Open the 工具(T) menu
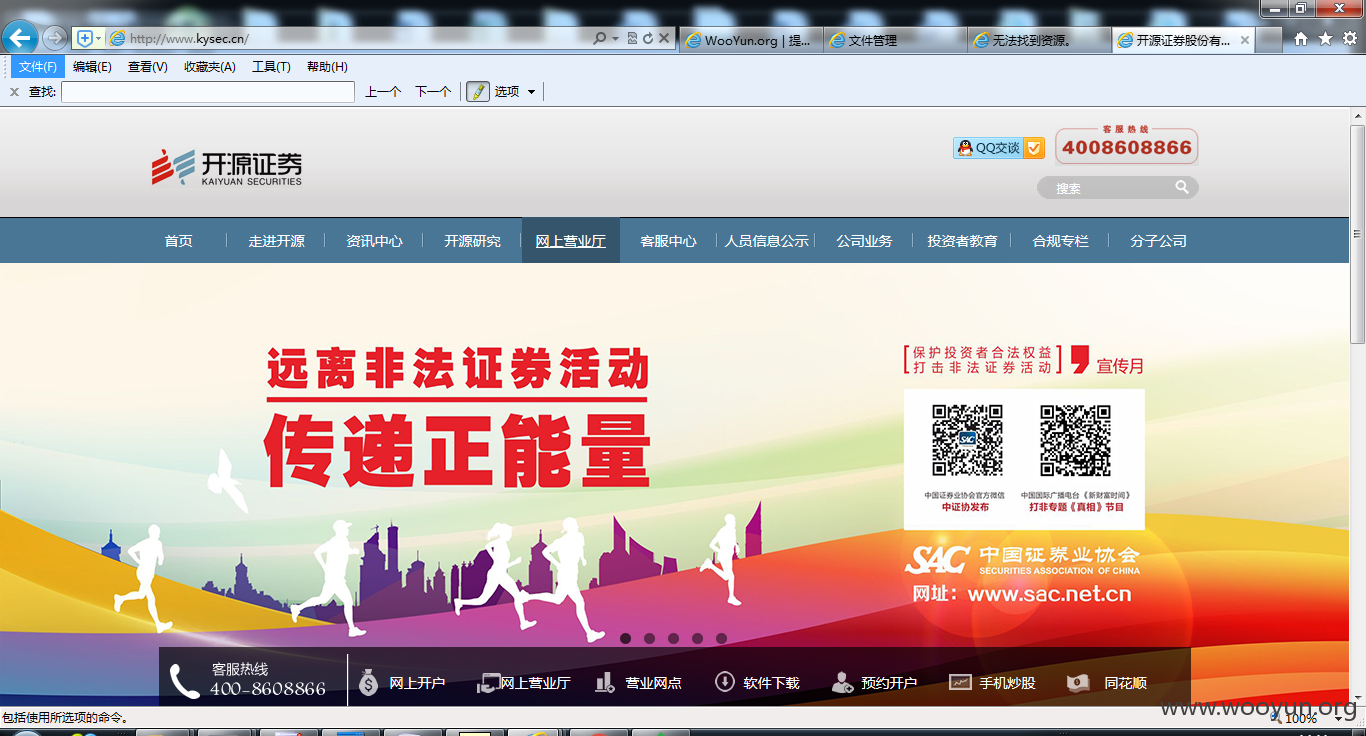This screenshot has width=1366, height=736. pyautogui.click(x=271, y=66)
